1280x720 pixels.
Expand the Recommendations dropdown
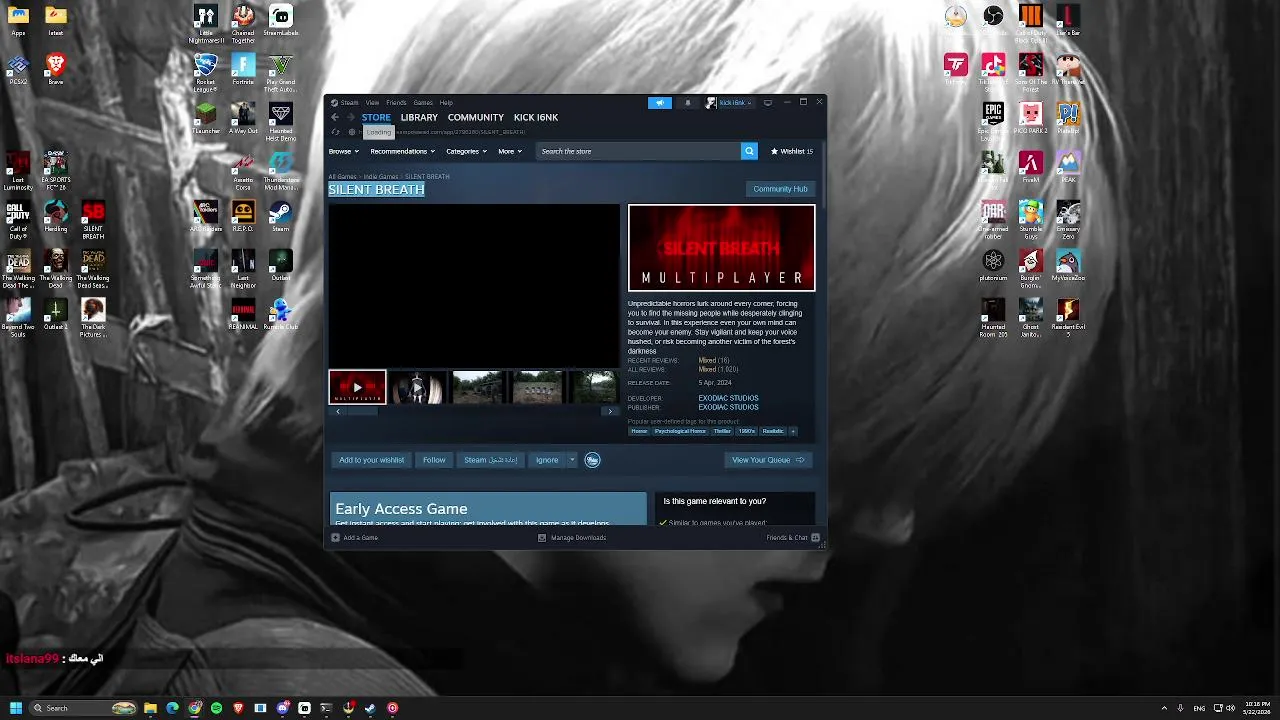402,151
